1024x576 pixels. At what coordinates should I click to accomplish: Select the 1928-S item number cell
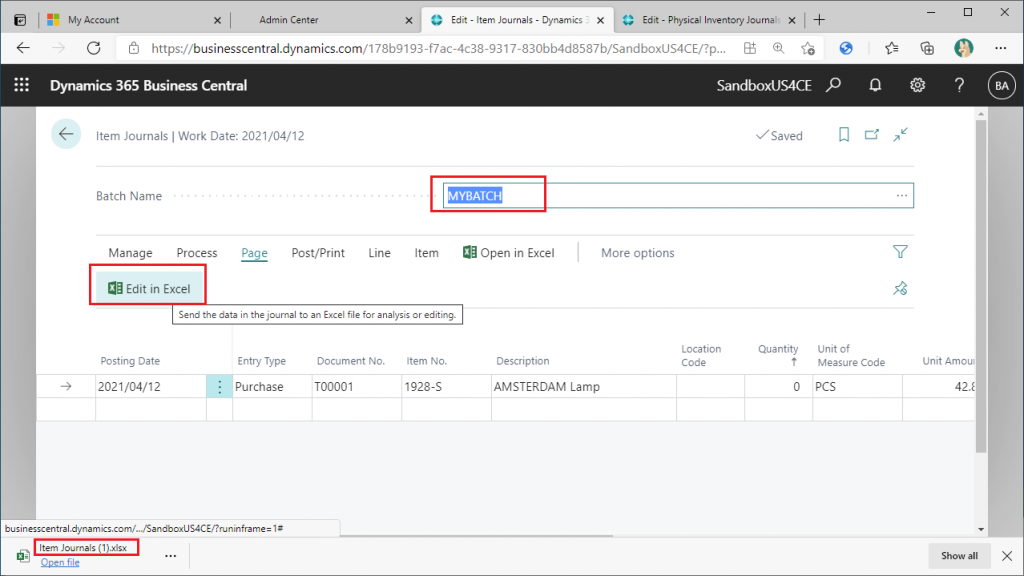coord(447,387)
